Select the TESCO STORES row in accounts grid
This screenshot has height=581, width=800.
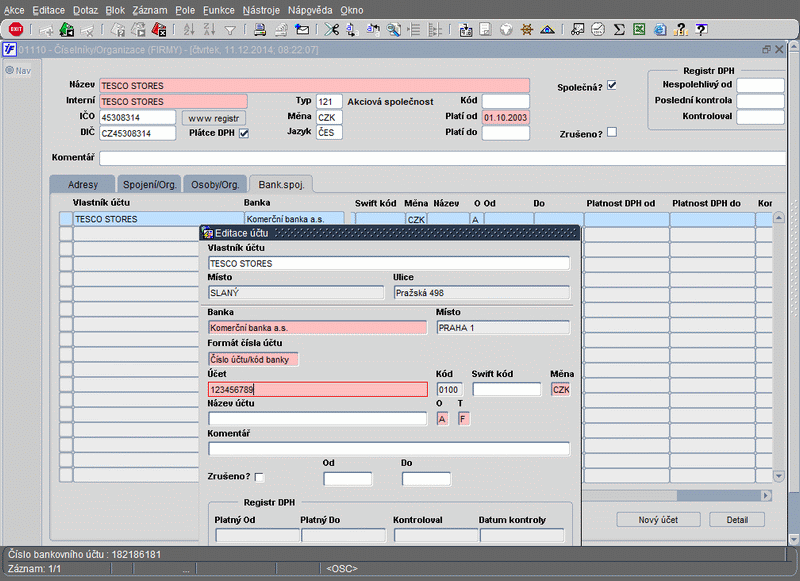point(158,219)
